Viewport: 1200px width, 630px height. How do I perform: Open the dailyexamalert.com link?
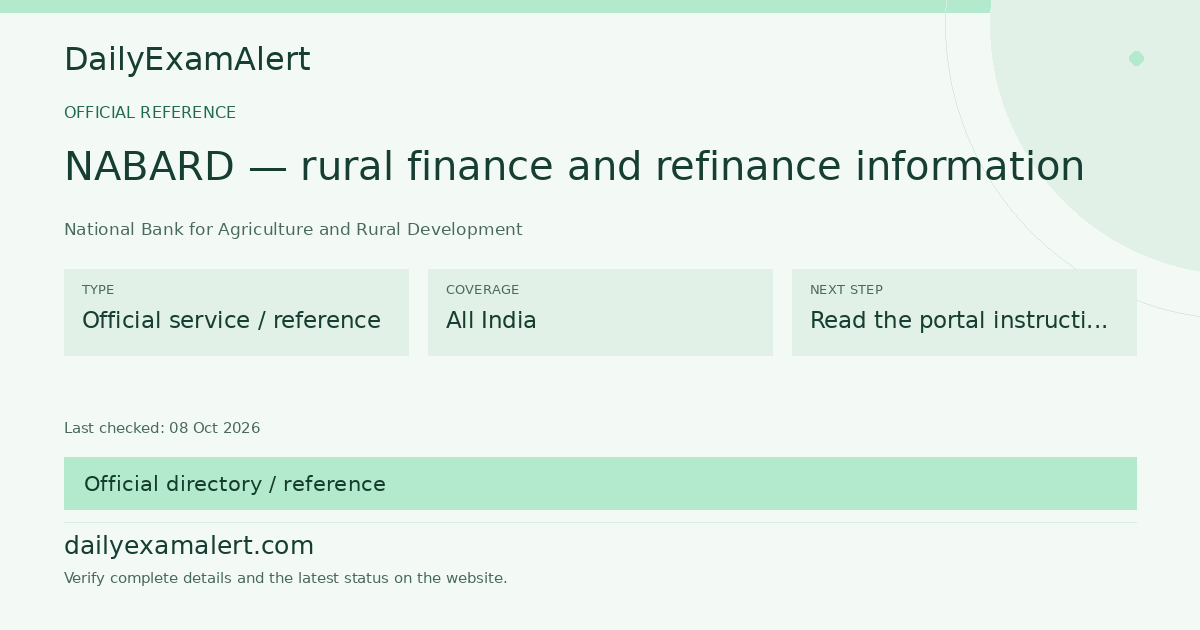189,546
